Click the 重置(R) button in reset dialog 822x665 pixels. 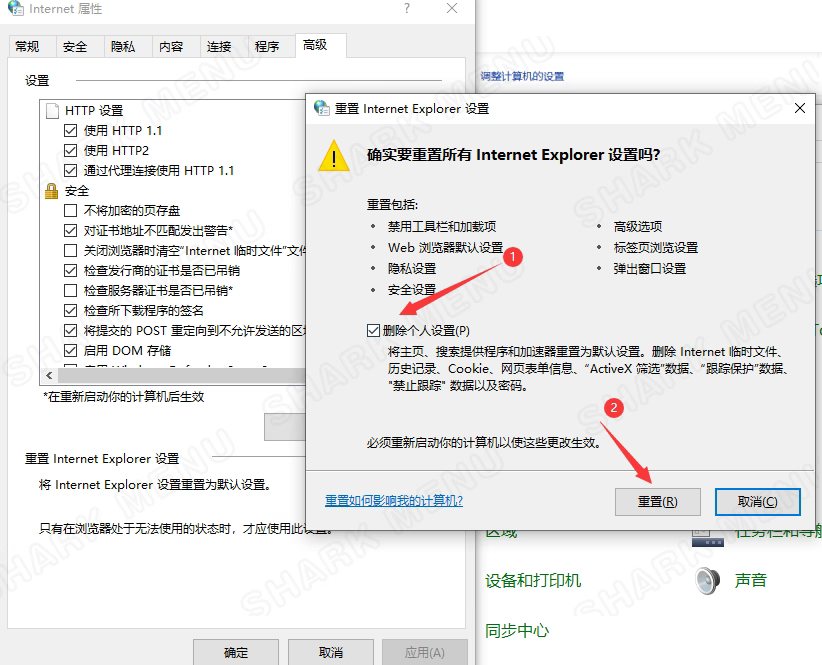[x=657, y=502]
